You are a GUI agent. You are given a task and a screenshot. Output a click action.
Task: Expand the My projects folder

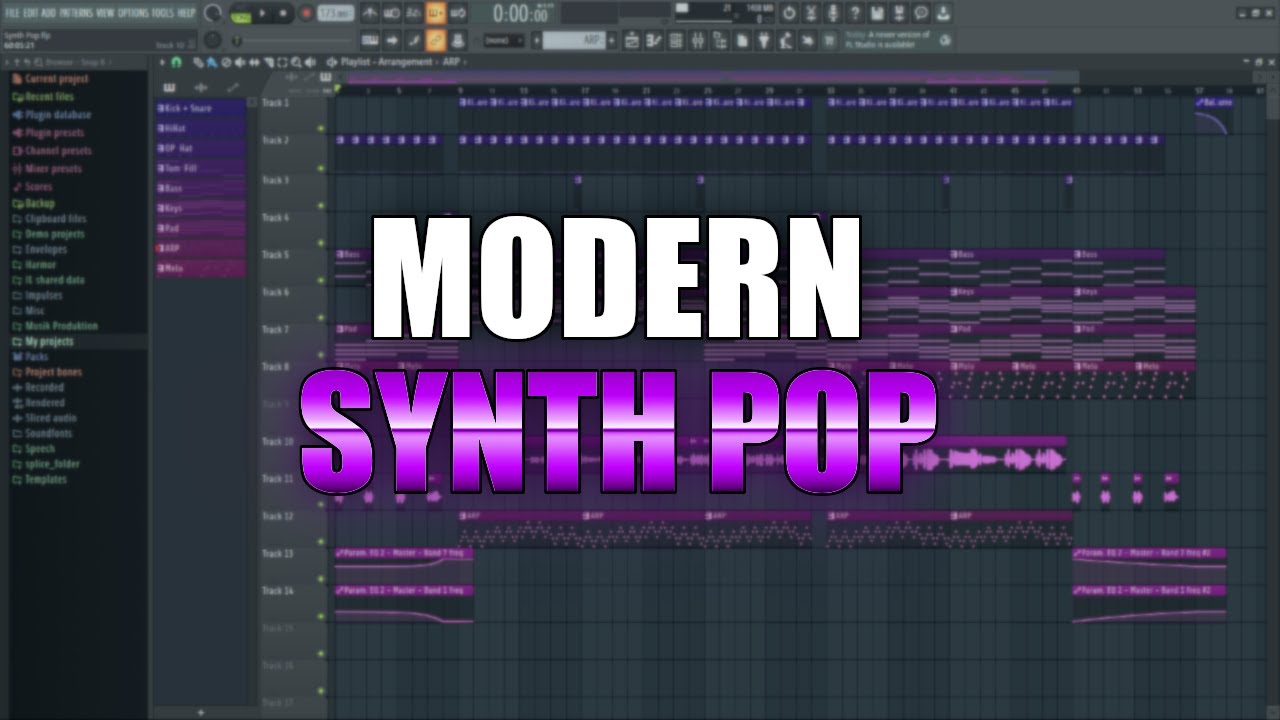[48, 342]
